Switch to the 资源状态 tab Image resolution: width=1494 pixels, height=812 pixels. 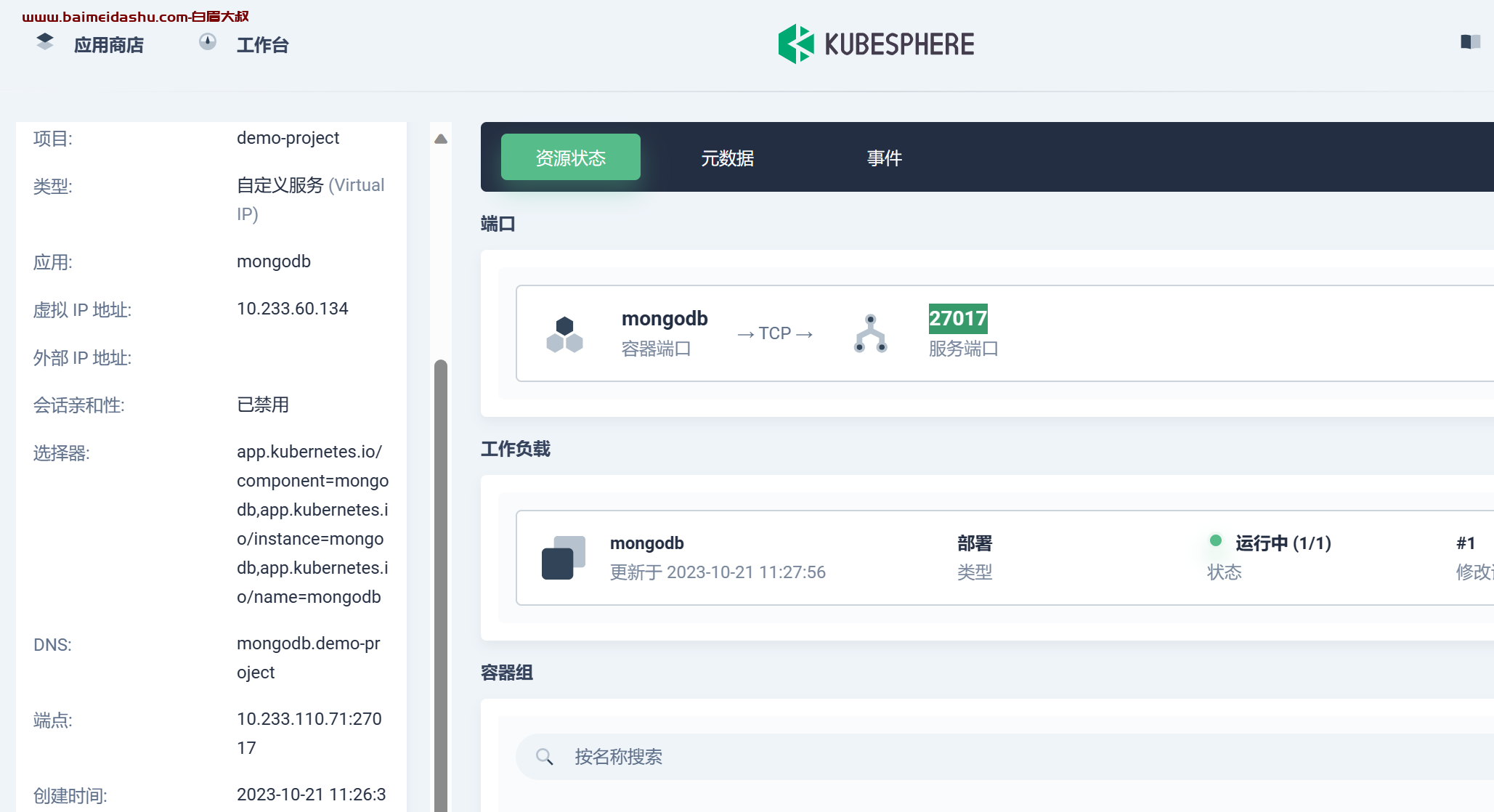click(x=571, y=158)
